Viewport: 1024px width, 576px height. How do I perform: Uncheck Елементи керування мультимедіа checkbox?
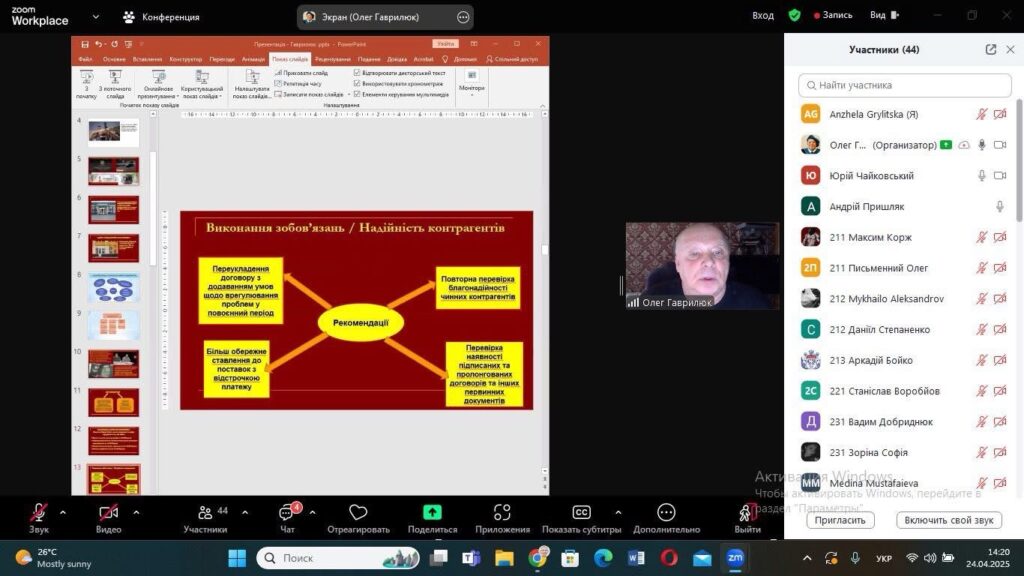coord(358,94)
